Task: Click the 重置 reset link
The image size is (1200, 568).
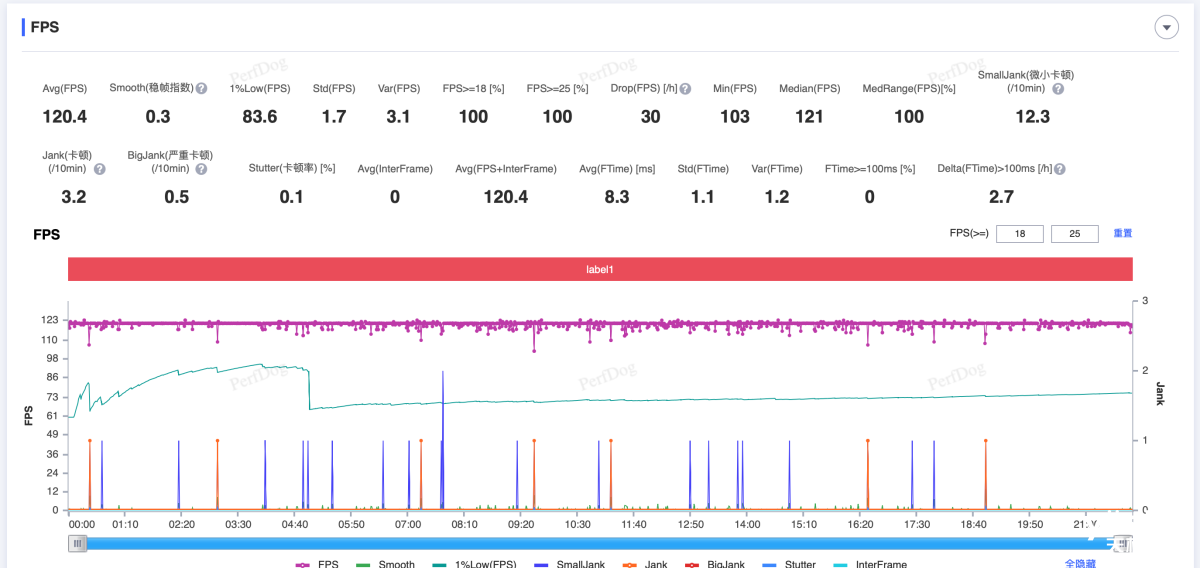Action: point(1122,233)
